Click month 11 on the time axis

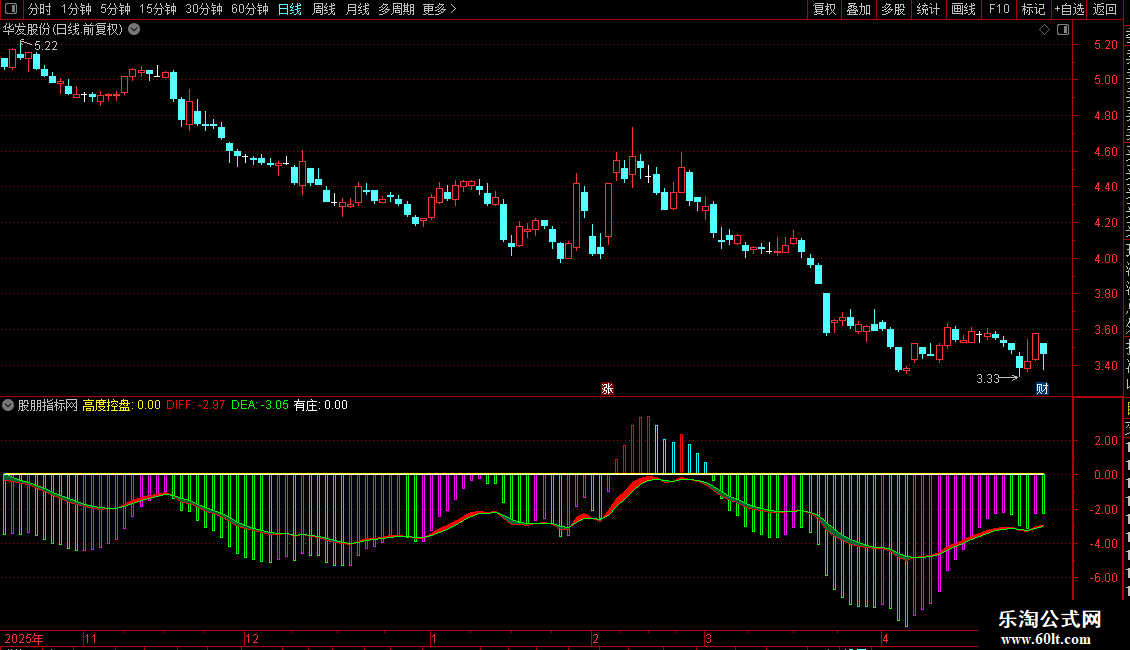click(90, 638)
